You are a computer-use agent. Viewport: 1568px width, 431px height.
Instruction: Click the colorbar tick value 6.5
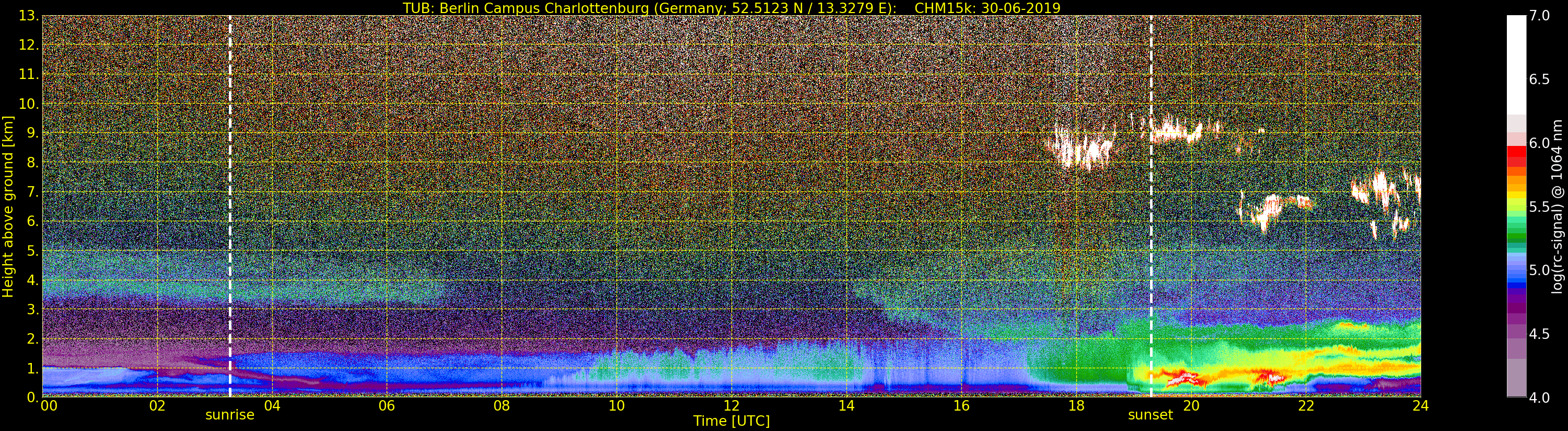pyautogui.click(x=1539, y=80)
